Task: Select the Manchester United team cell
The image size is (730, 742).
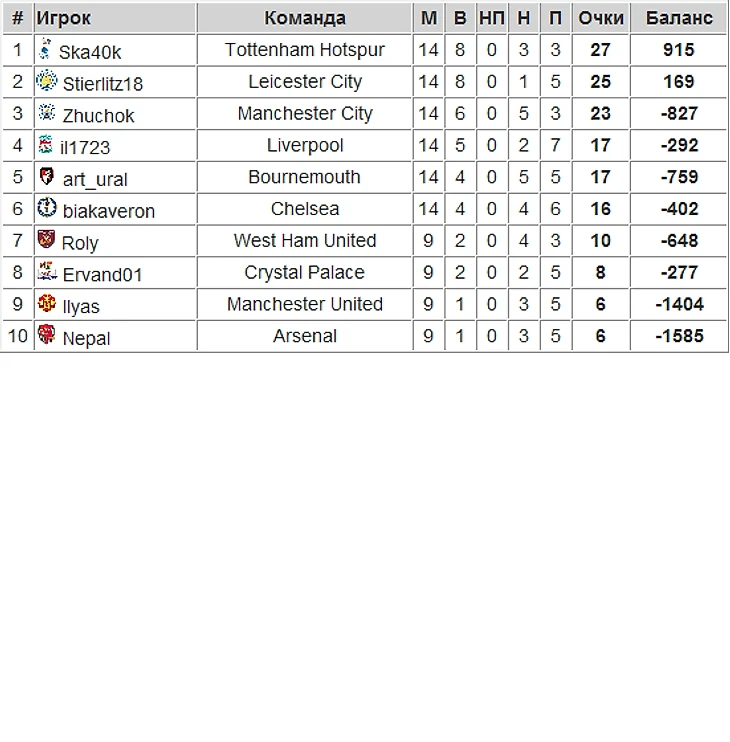Action: pyautogui.click(x=305, y=304)
